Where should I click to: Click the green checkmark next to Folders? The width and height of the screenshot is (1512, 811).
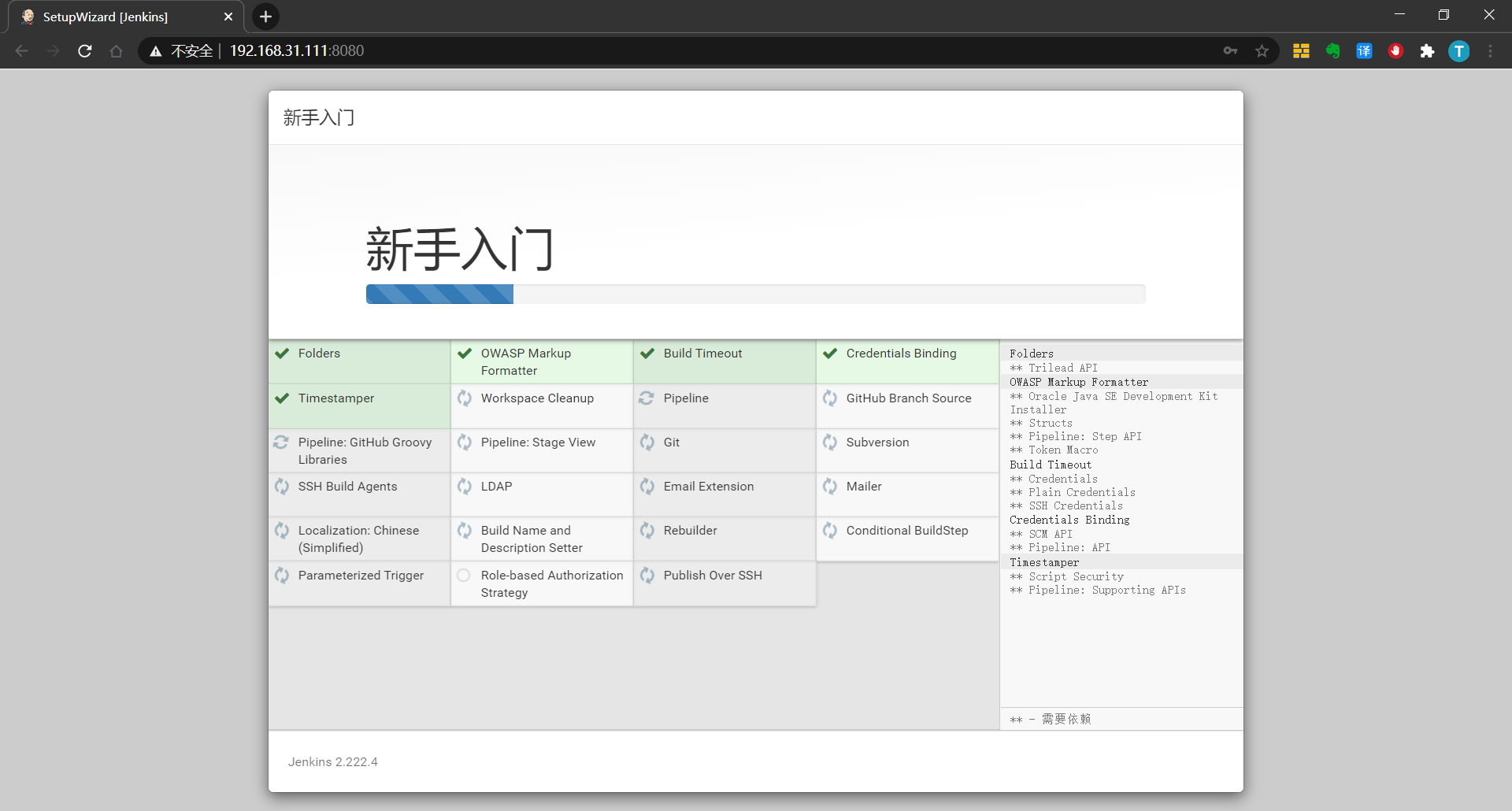282,354
